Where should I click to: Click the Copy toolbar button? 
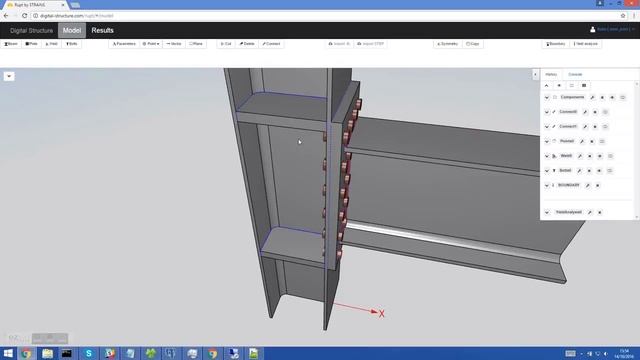tap(473, 44)
